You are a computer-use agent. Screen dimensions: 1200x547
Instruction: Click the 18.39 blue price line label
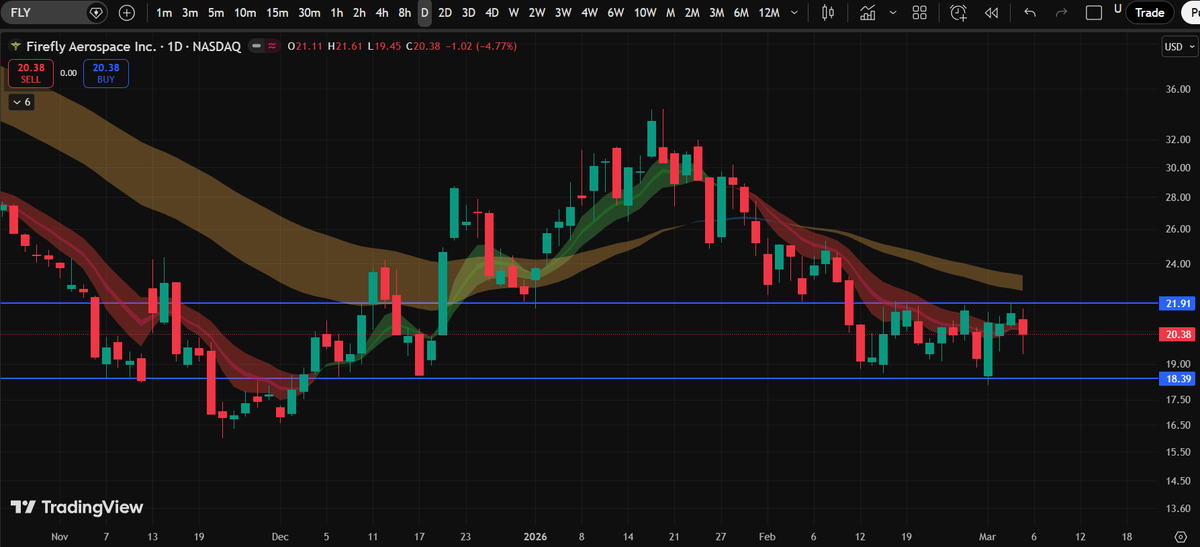coord(1180,379)
